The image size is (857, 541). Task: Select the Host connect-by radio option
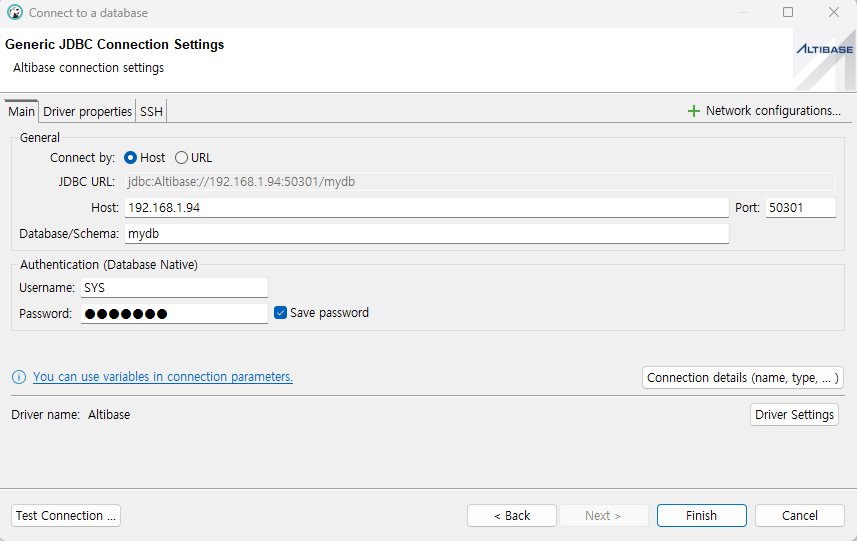[131, 158]
